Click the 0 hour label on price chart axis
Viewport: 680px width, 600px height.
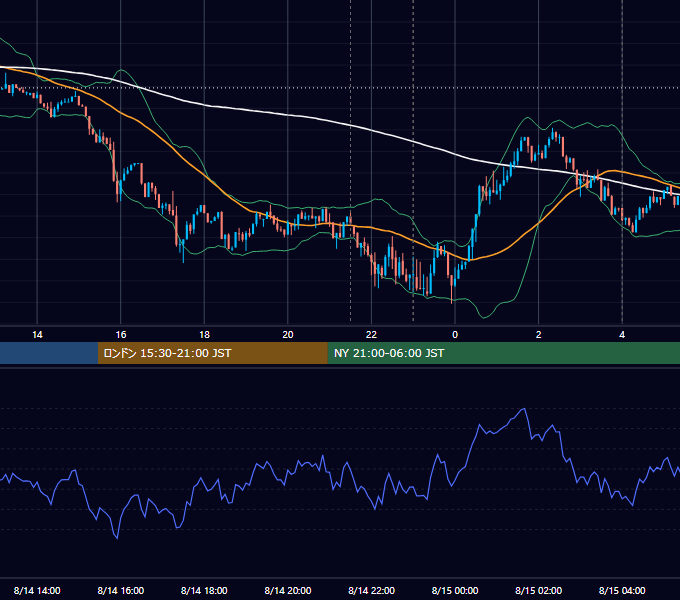tap(455, 335)
